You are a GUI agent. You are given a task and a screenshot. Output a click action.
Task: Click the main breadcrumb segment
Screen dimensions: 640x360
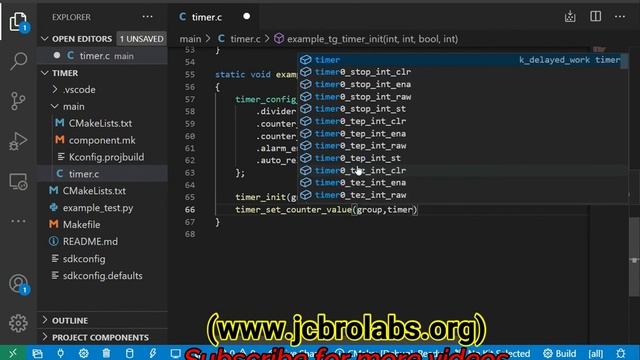(x=190, y=39)
